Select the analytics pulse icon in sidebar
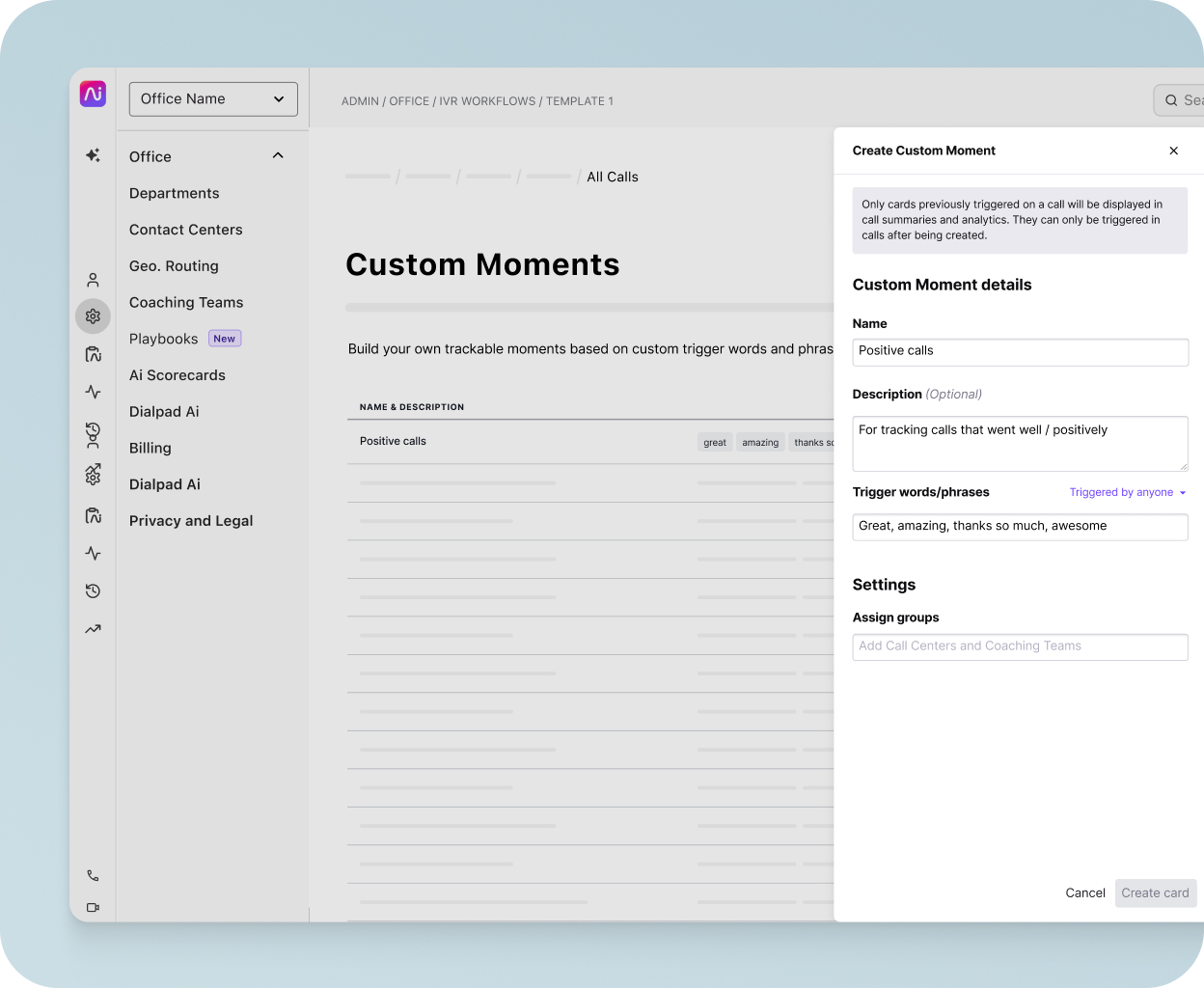This screenshot has width=1204, height=988. pyautogui.click(x=93, y=392)
